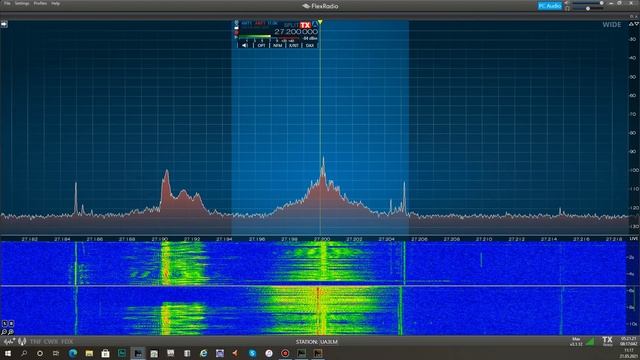Screen dimensions: 640x360
Task: Click the upper-right small waterfall control button
Action: (x=11, y=324)
